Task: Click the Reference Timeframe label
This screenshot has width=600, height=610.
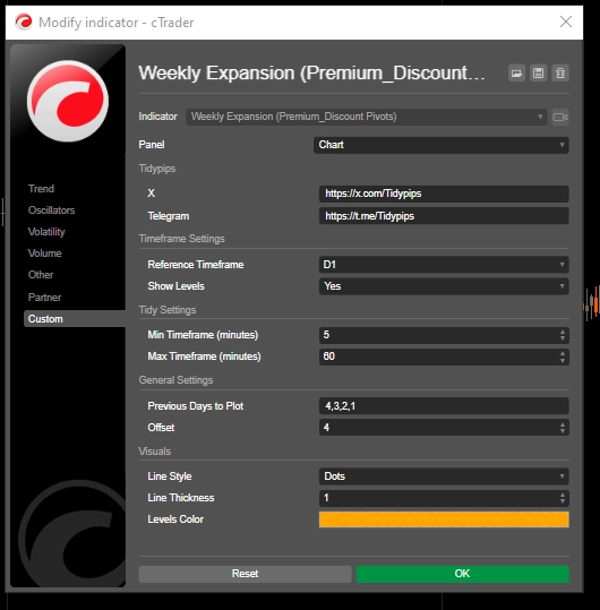Action: point(196,265)
